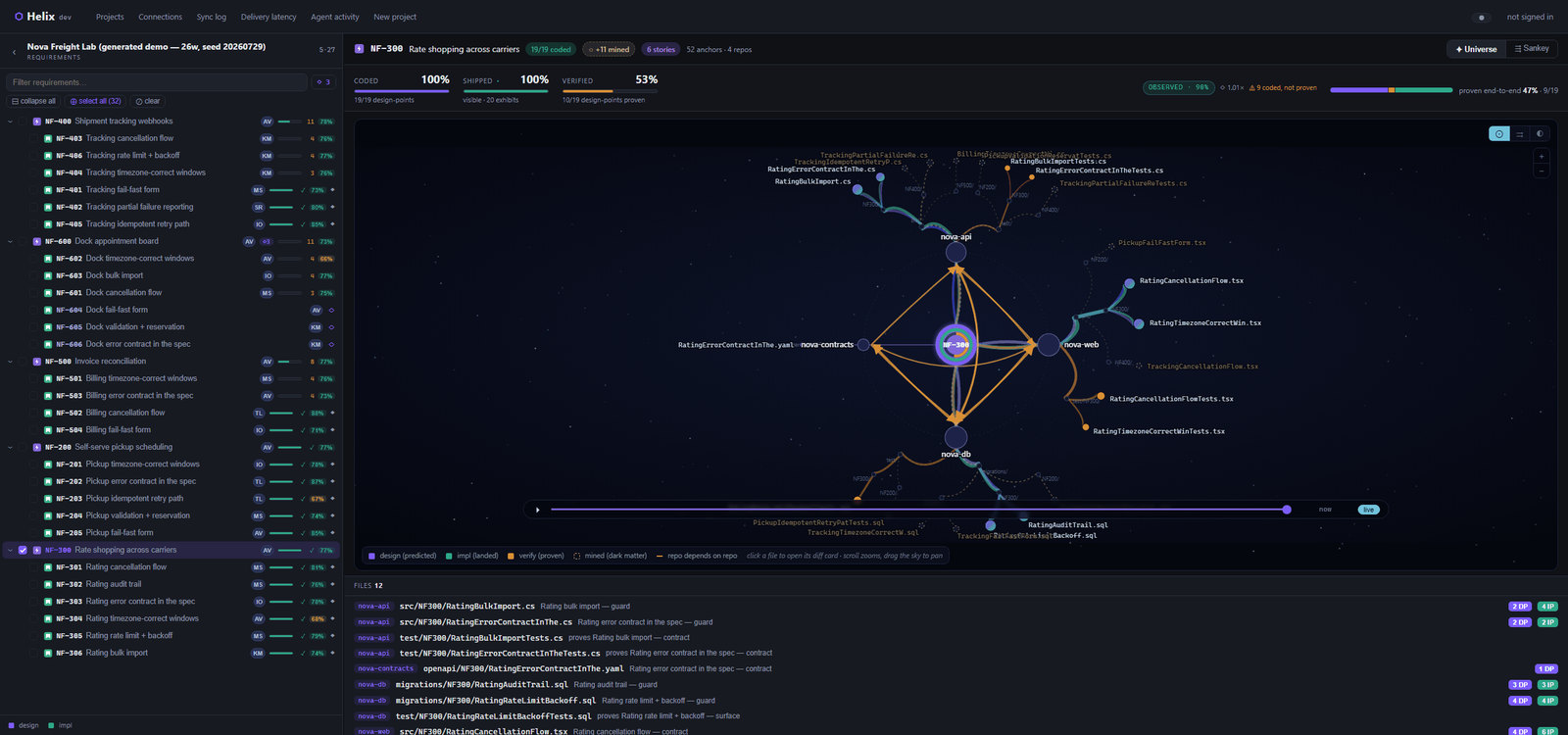Switch to the Sankey view tab
The height and width of the screenshot is (735, 1568).
(x=1532, y=49)
